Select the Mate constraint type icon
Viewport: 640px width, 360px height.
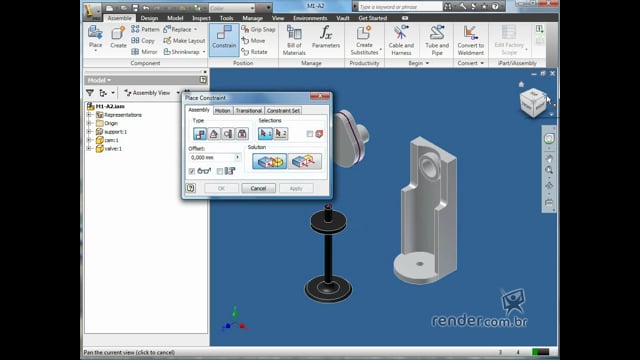200,133
